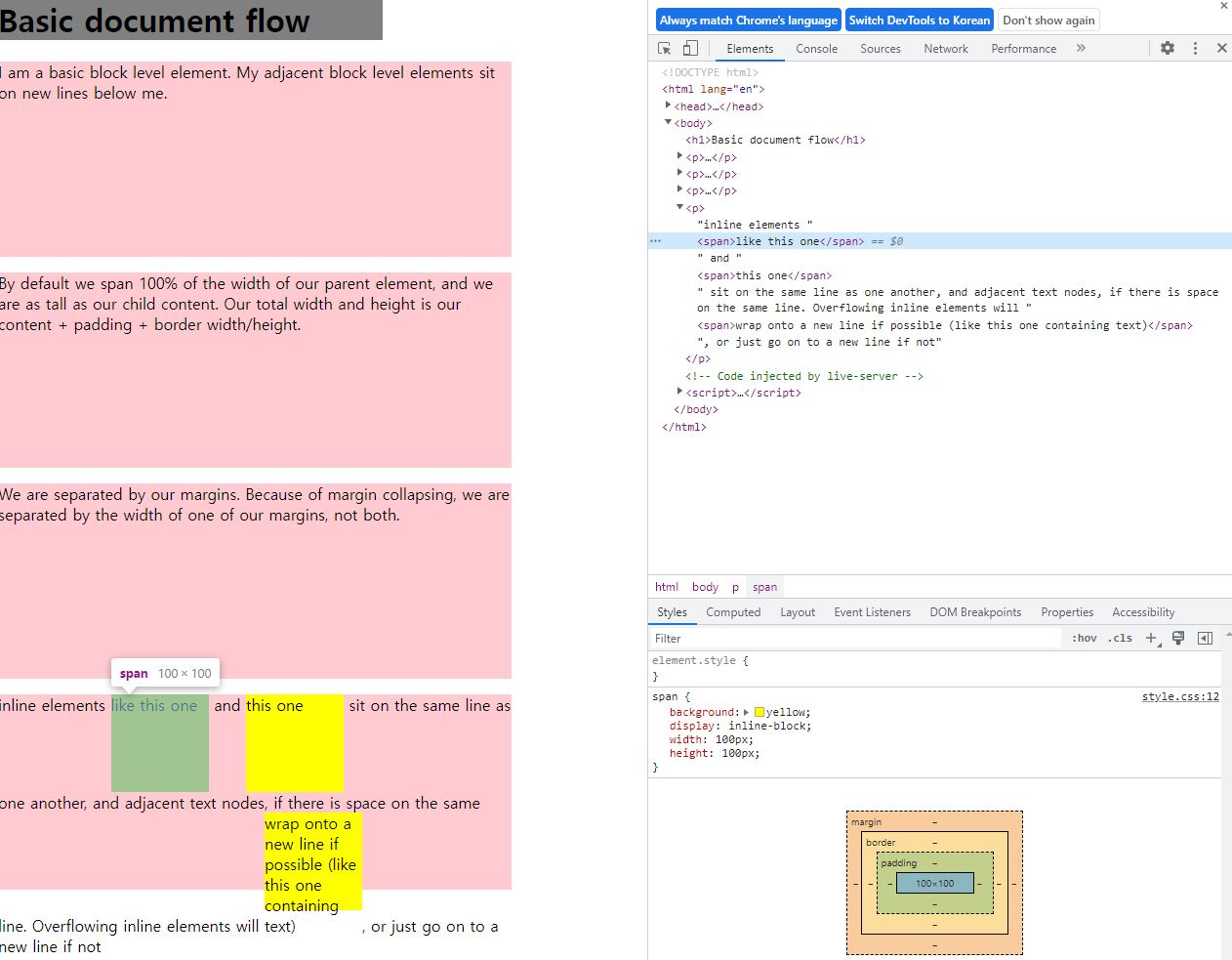1232x960 pixels.
Task: Select the h1 Basic document flow node
Action: tap(775, 140)
